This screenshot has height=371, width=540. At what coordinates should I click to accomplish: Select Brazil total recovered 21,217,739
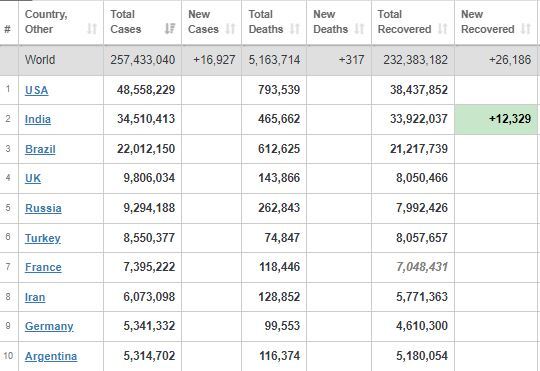[419, 149]
